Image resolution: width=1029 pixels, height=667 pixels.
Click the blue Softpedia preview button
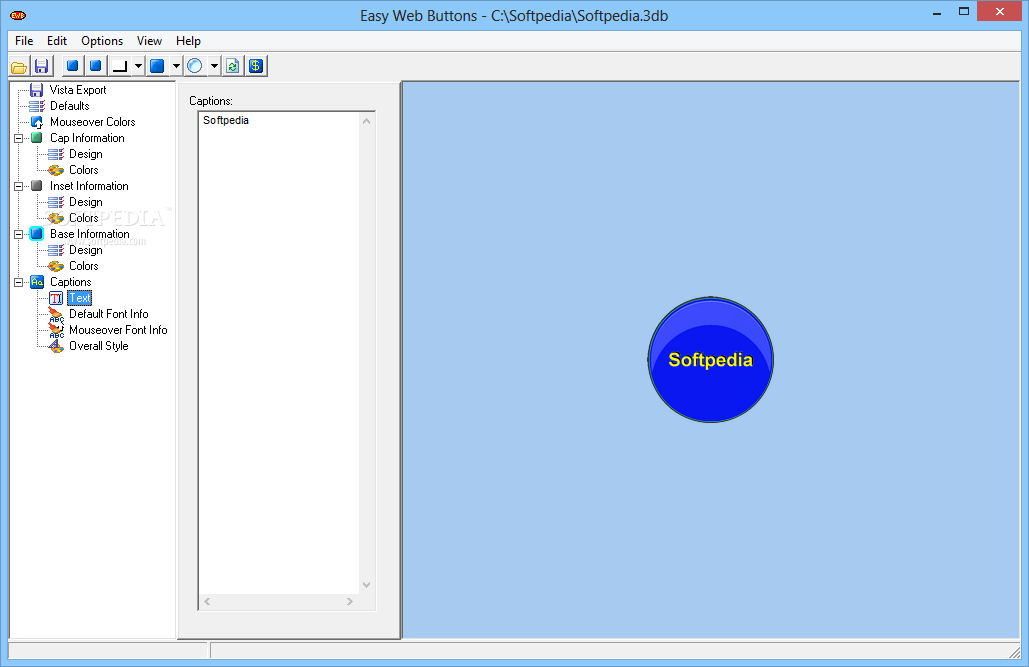[711, 360]
